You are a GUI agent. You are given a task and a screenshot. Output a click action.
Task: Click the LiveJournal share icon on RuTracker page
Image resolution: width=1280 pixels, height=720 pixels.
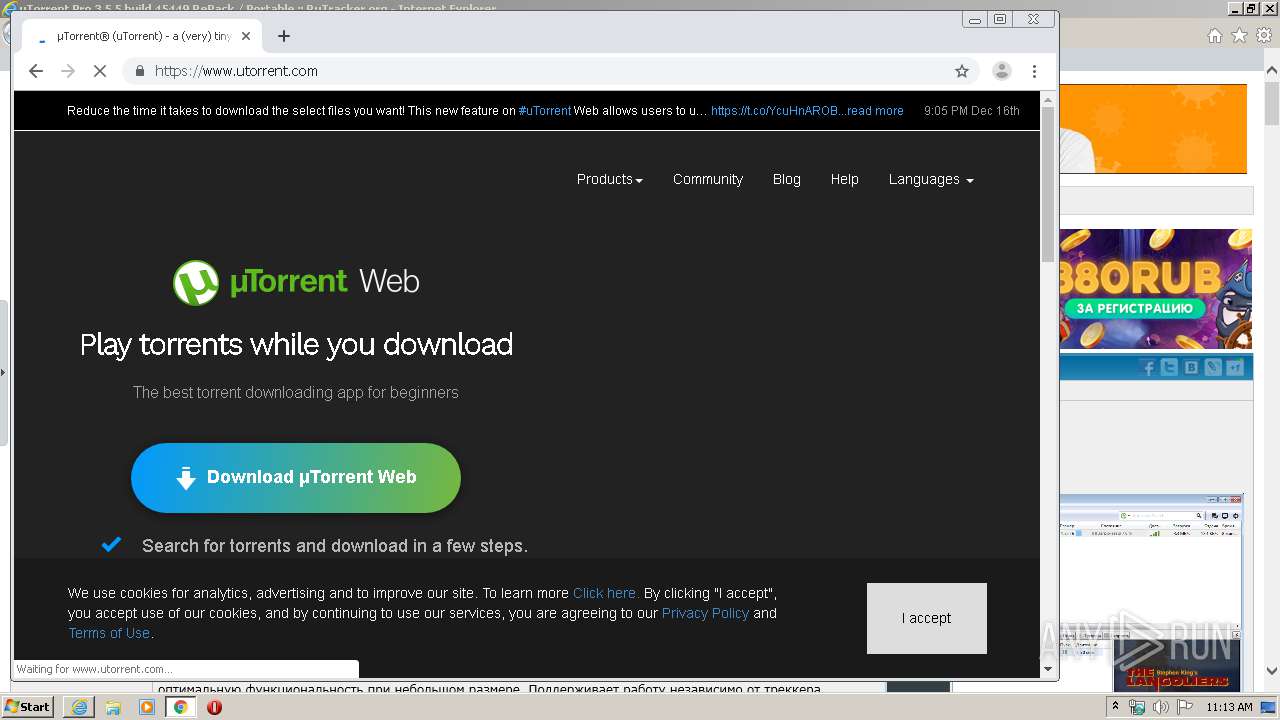pyautogui.click(x=1213, y=368)
